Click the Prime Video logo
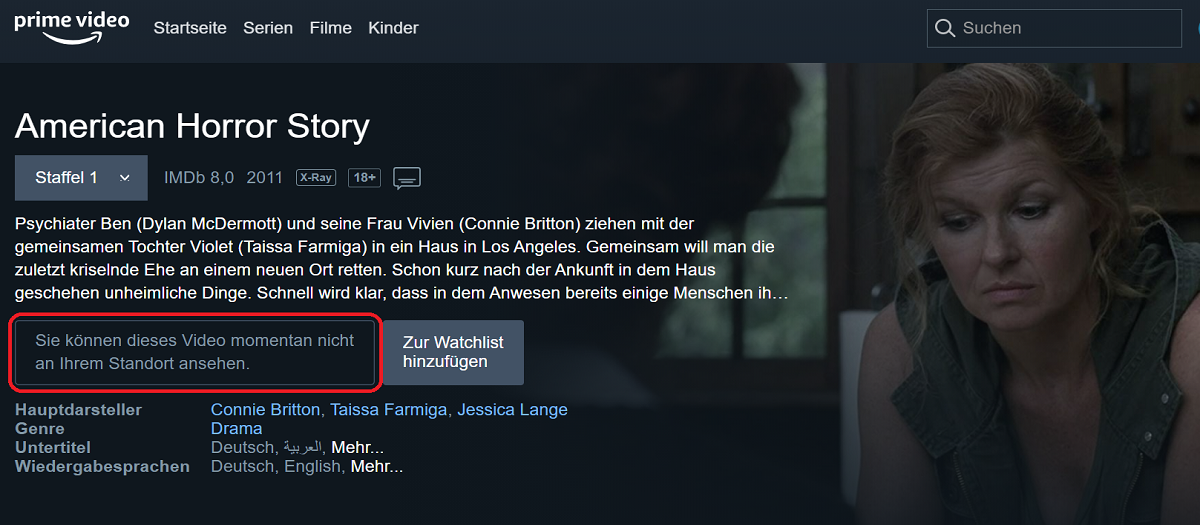Viewport: 1200px width, 525px height. tap(71, 28)
